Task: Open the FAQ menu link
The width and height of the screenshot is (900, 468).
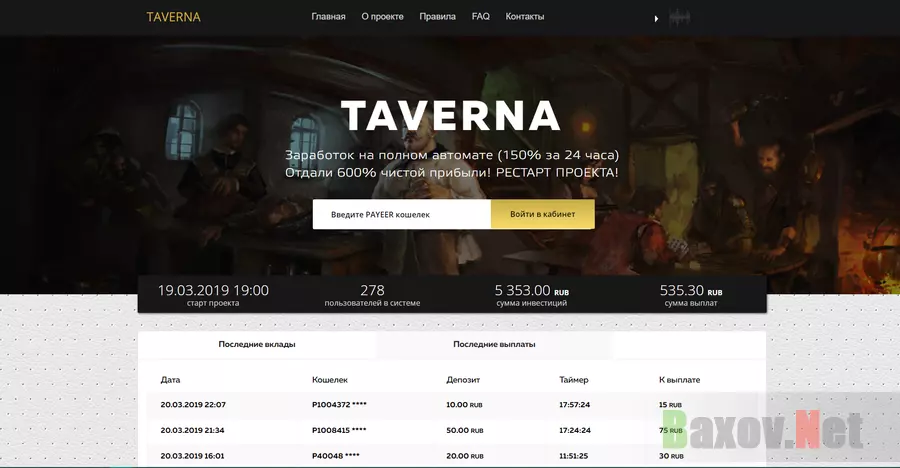Action: click(480, 17)
